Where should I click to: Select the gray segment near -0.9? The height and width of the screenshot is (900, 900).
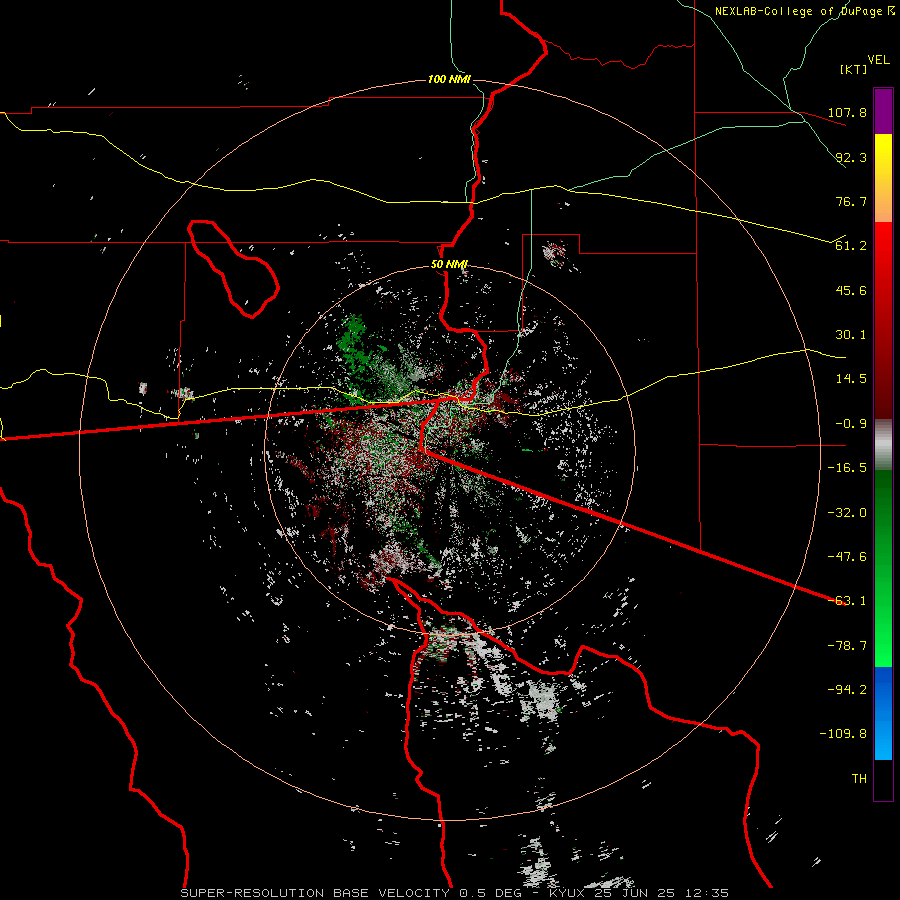(x=883, y=443)
